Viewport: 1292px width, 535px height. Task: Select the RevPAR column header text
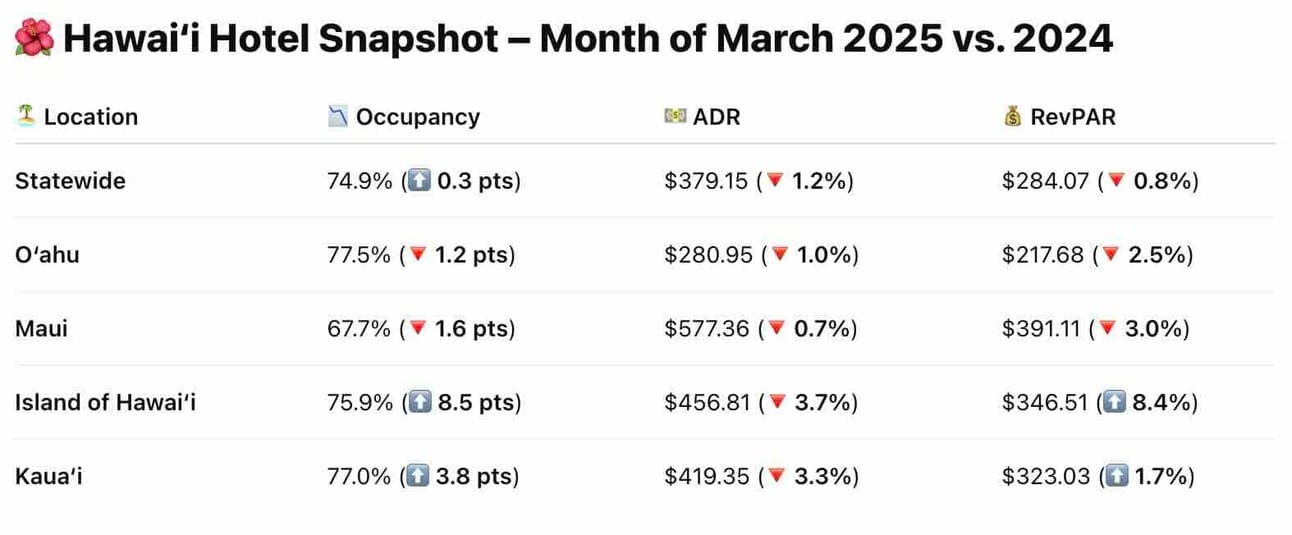1073,117
